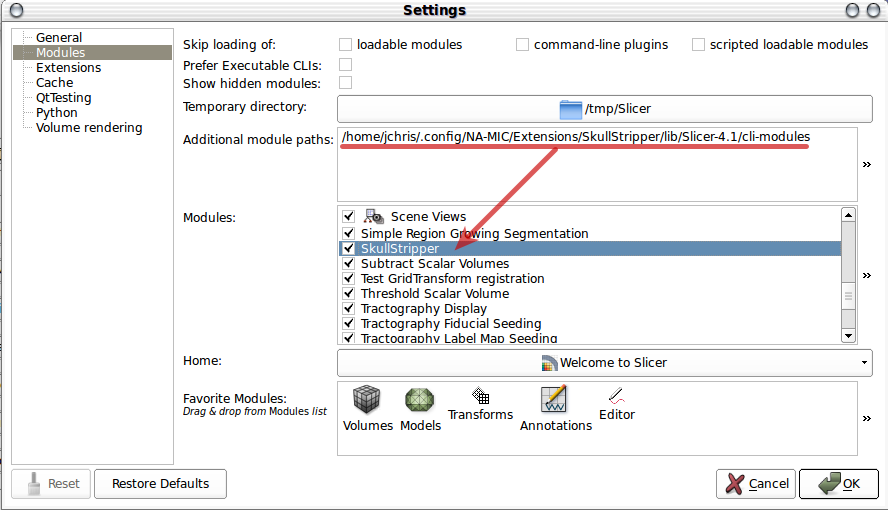Uncheck the SkullStripper module checkbox
This screenshot has height=510, width=888.
pyautogui.click(x=348, y=248)
